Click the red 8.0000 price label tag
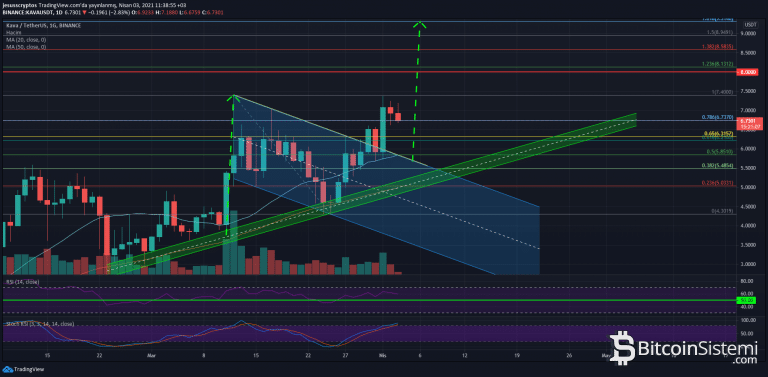768x377 pixels. tap(747, 72)
